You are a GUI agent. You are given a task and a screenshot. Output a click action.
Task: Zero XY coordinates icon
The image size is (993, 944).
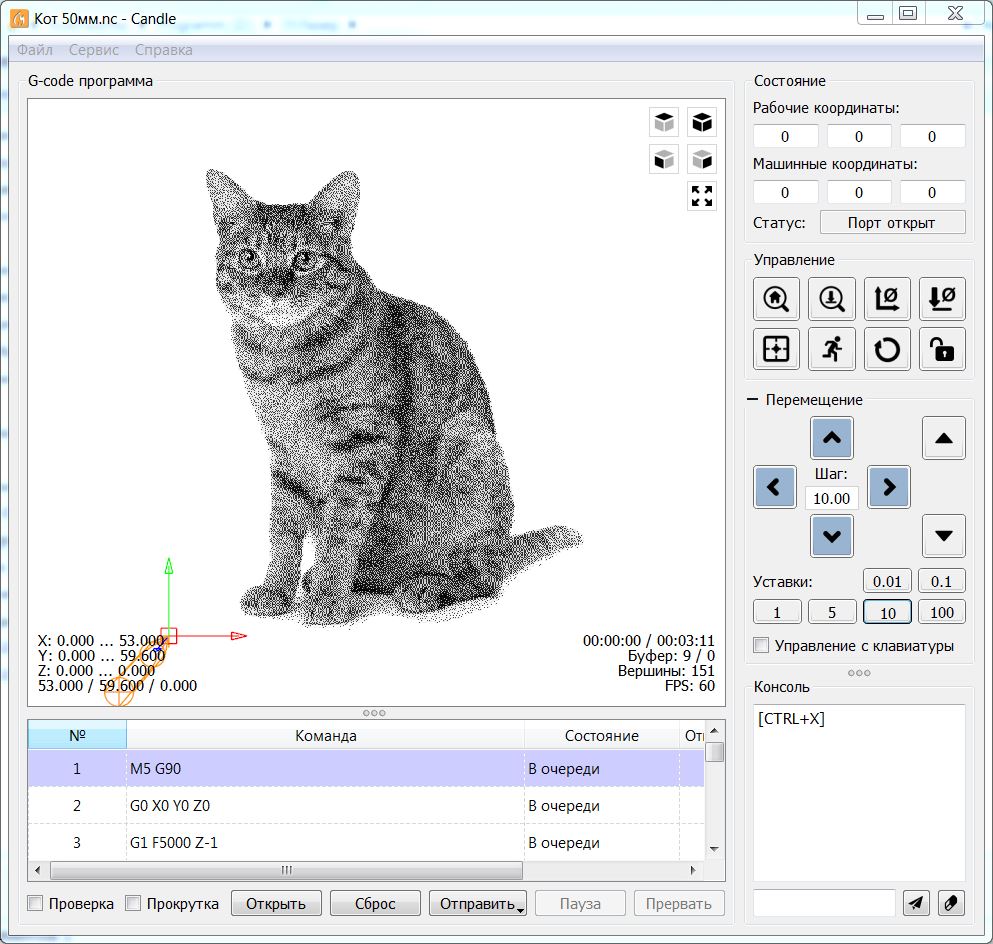point(887,298)
